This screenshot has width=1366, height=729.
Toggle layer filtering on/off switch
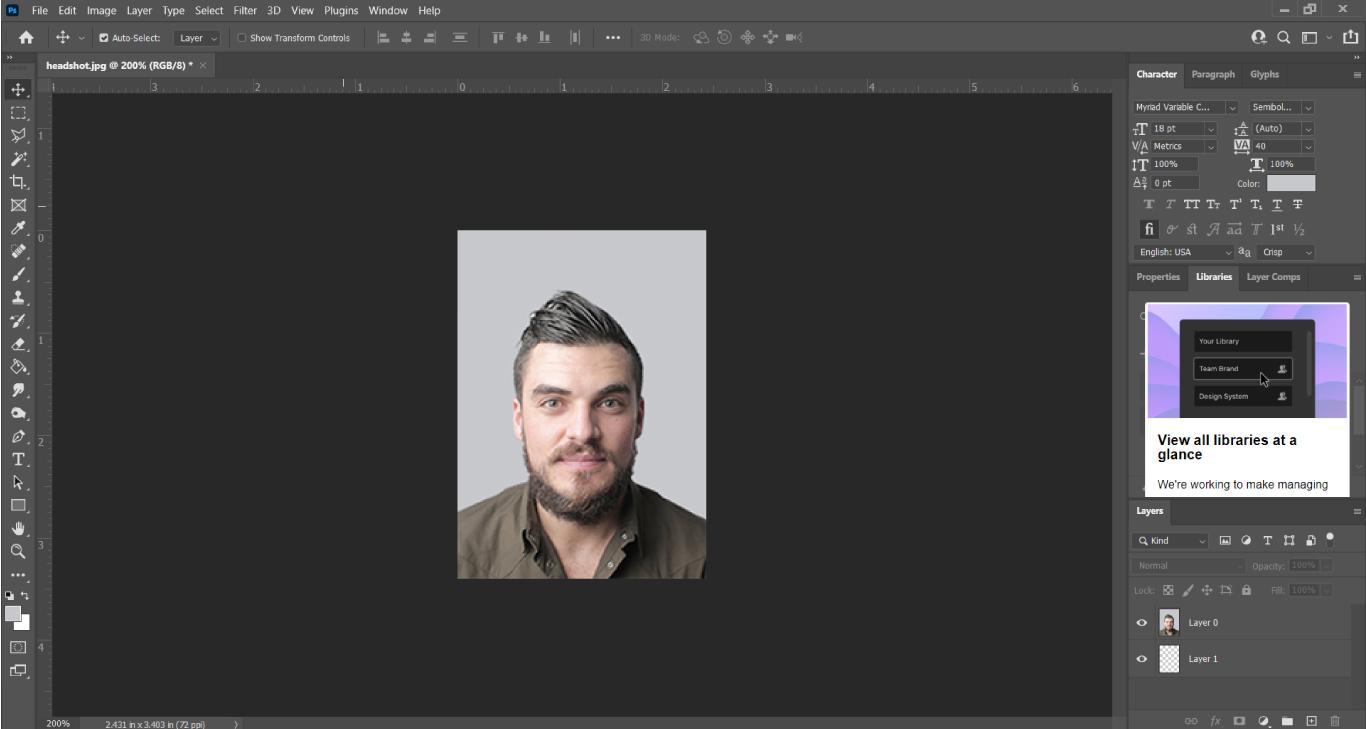click(x=1330, y=538)
